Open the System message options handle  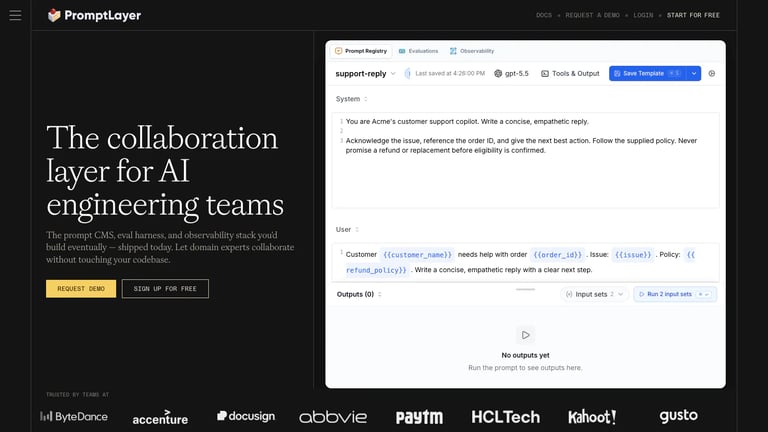pos(365,99)
